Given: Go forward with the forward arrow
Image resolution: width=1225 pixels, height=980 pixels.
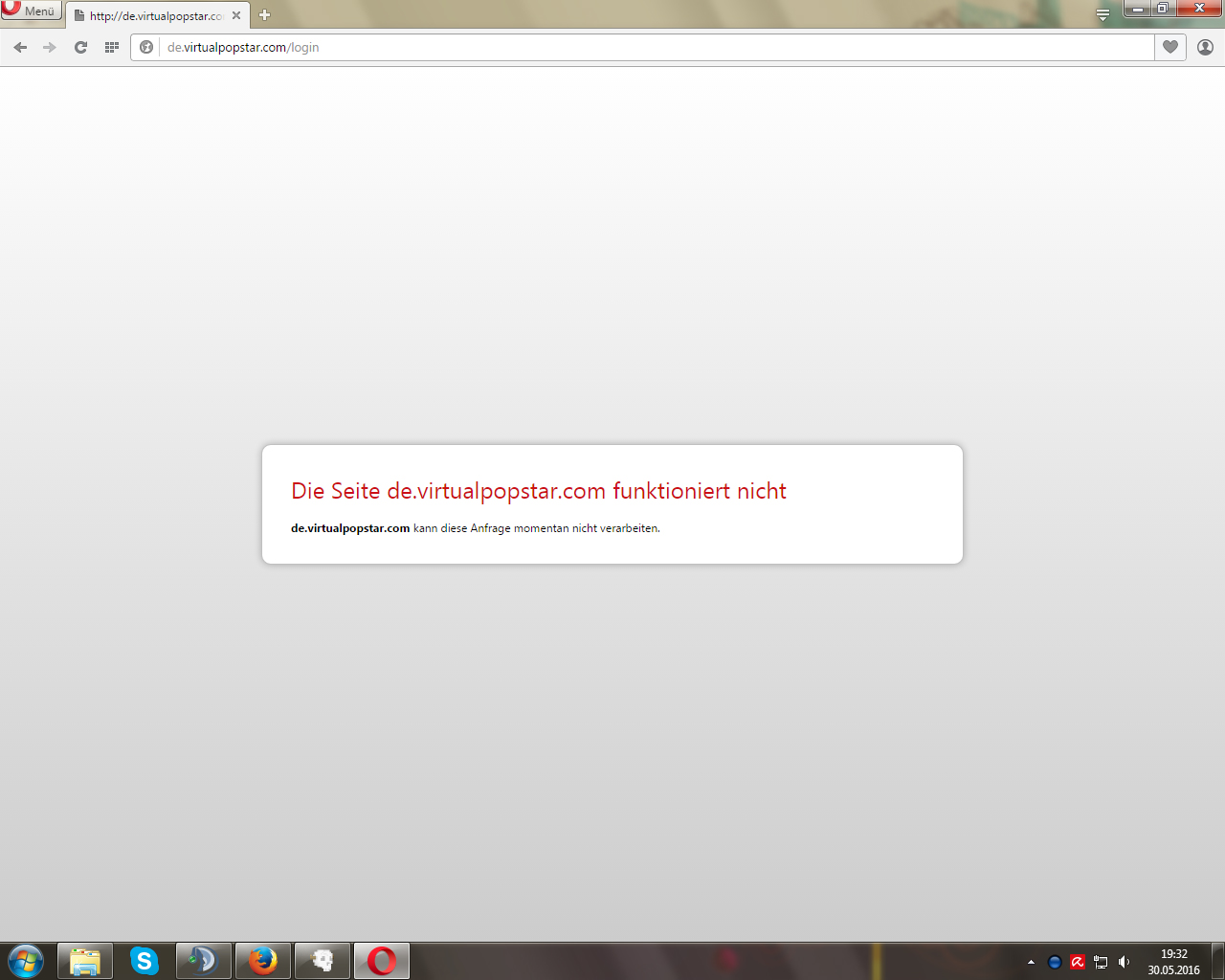Looking at the screenshot, I should coord(50,47).
